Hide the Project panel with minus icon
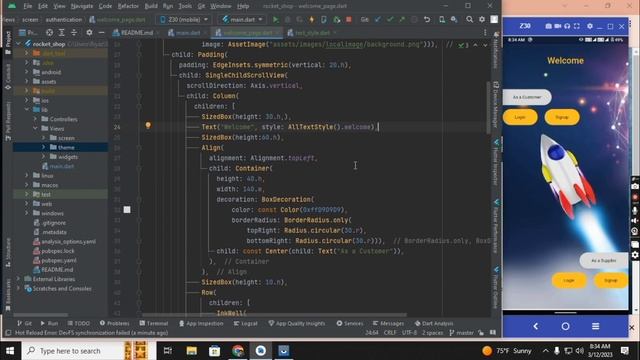 click(x=101, y=32)
